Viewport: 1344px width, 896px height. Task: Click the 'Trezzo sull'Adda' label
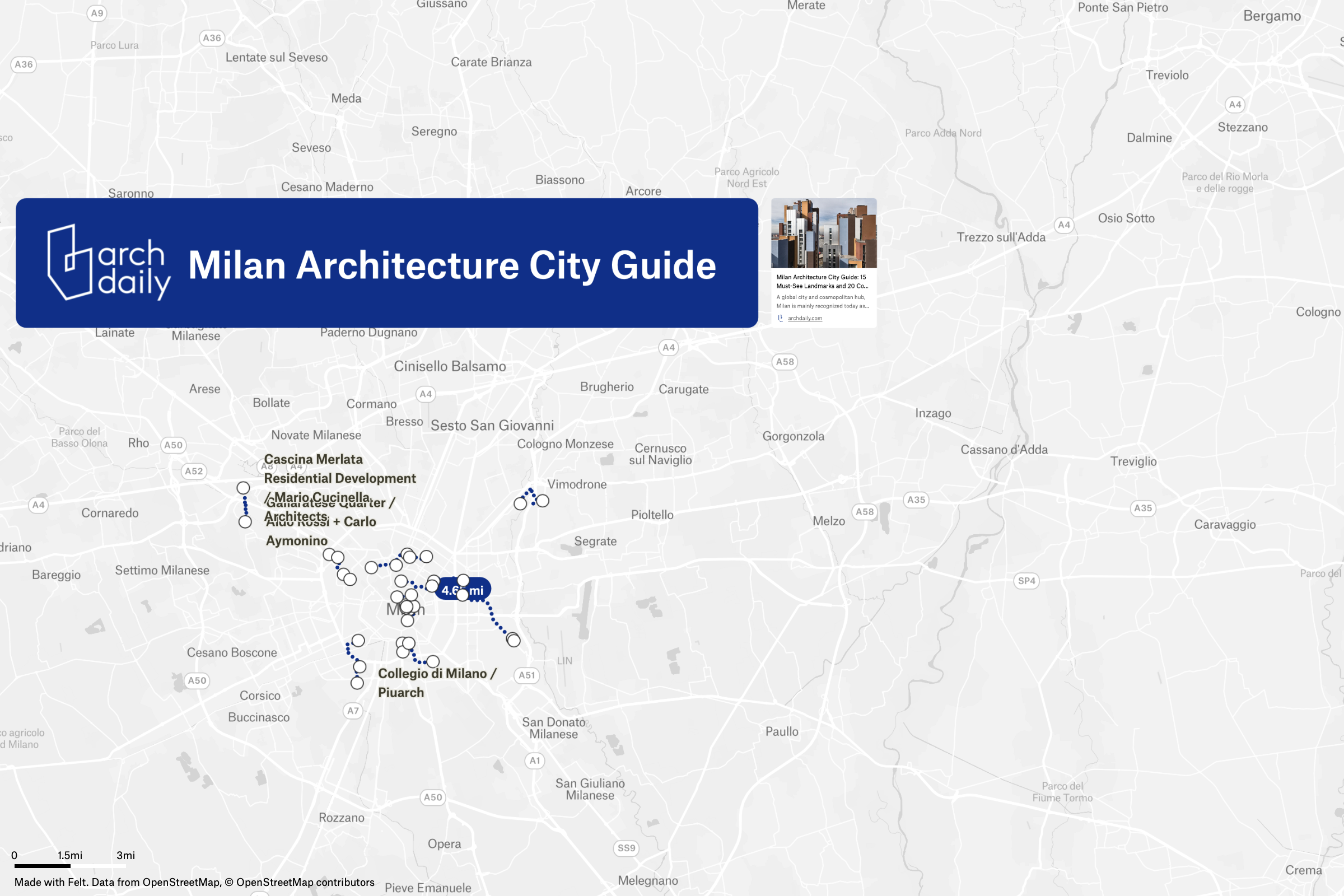tap(1001, 237)
